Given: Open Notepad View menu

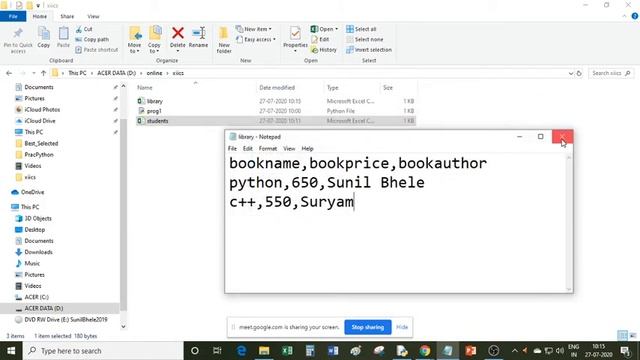Looking at the screenshot, I should point(289,149).
